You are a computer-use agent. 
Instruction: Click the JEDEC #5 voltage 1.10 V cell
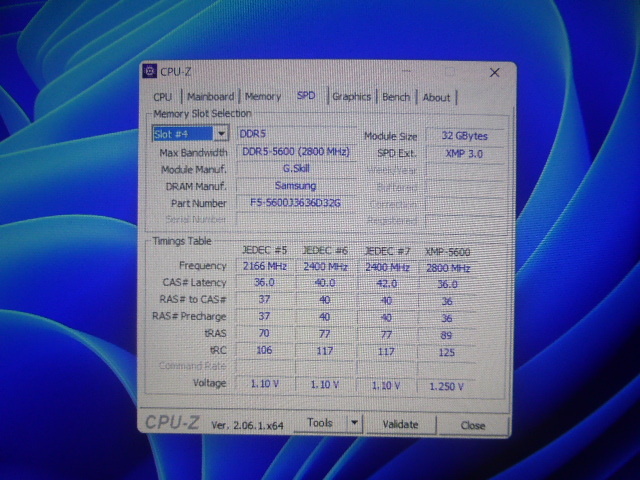coord(264,384)
